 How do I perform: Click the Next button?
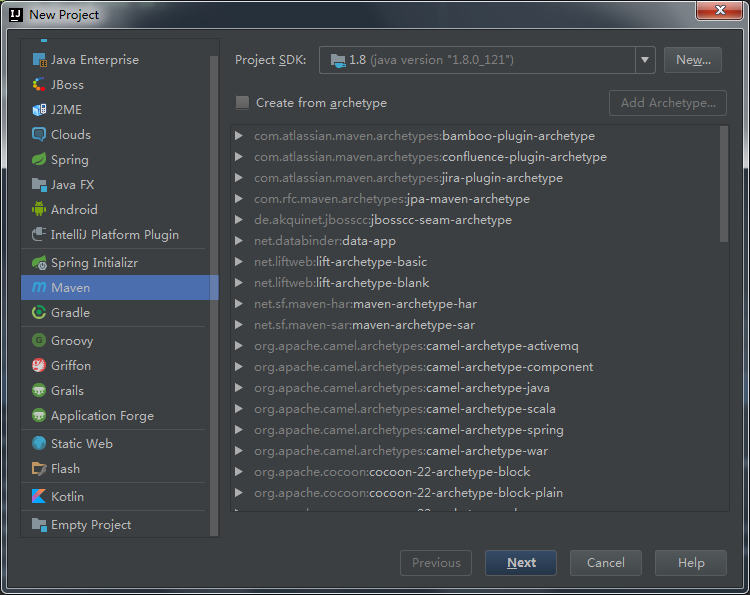(521, 562)
